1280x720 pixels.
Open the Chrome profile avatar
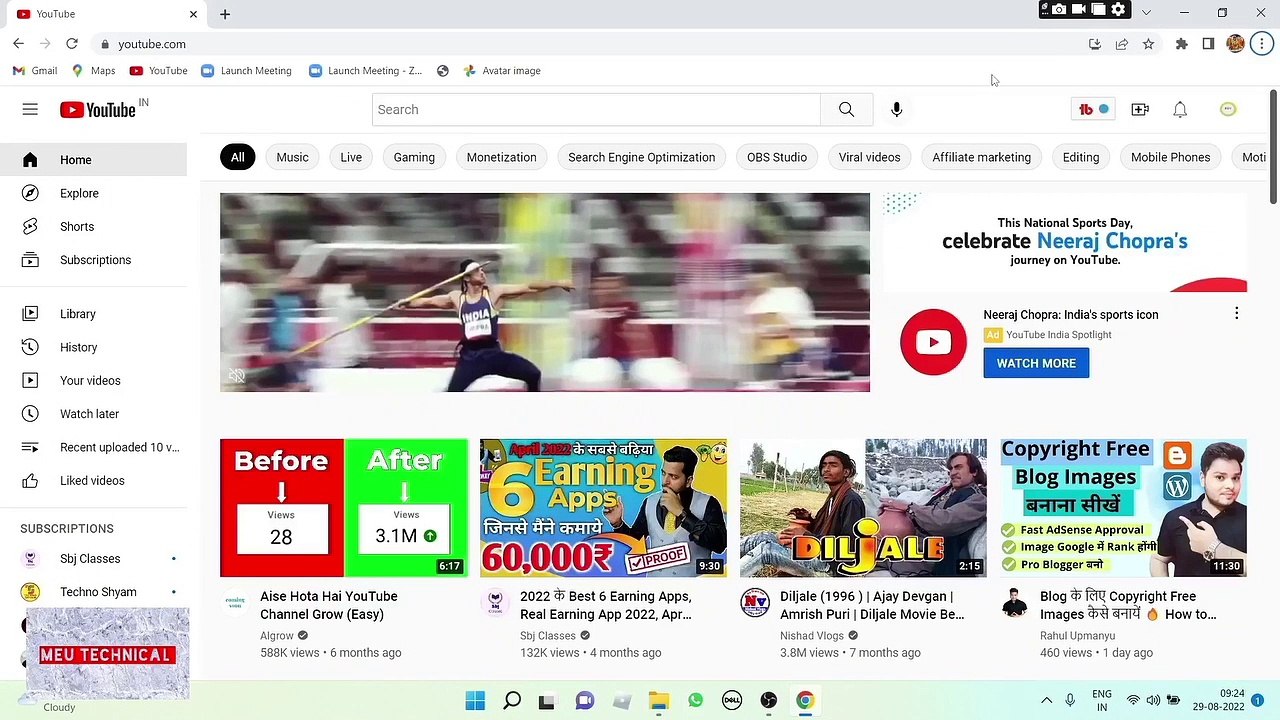point(1235,44)
